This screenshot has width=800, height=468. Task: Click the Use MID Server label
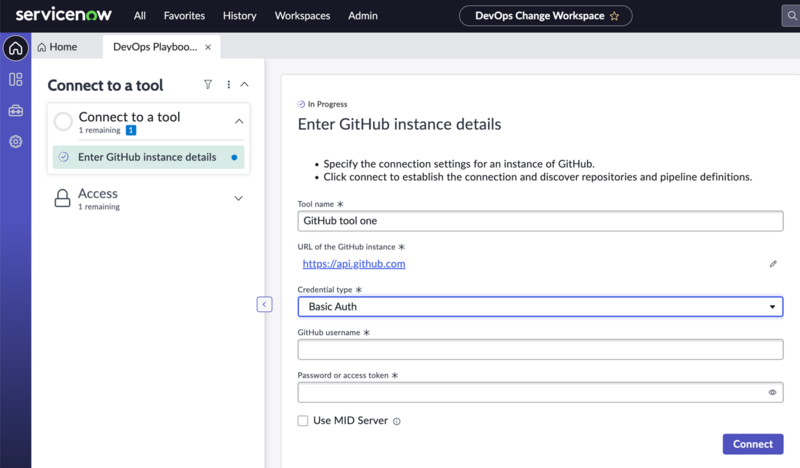coord(351,421)
